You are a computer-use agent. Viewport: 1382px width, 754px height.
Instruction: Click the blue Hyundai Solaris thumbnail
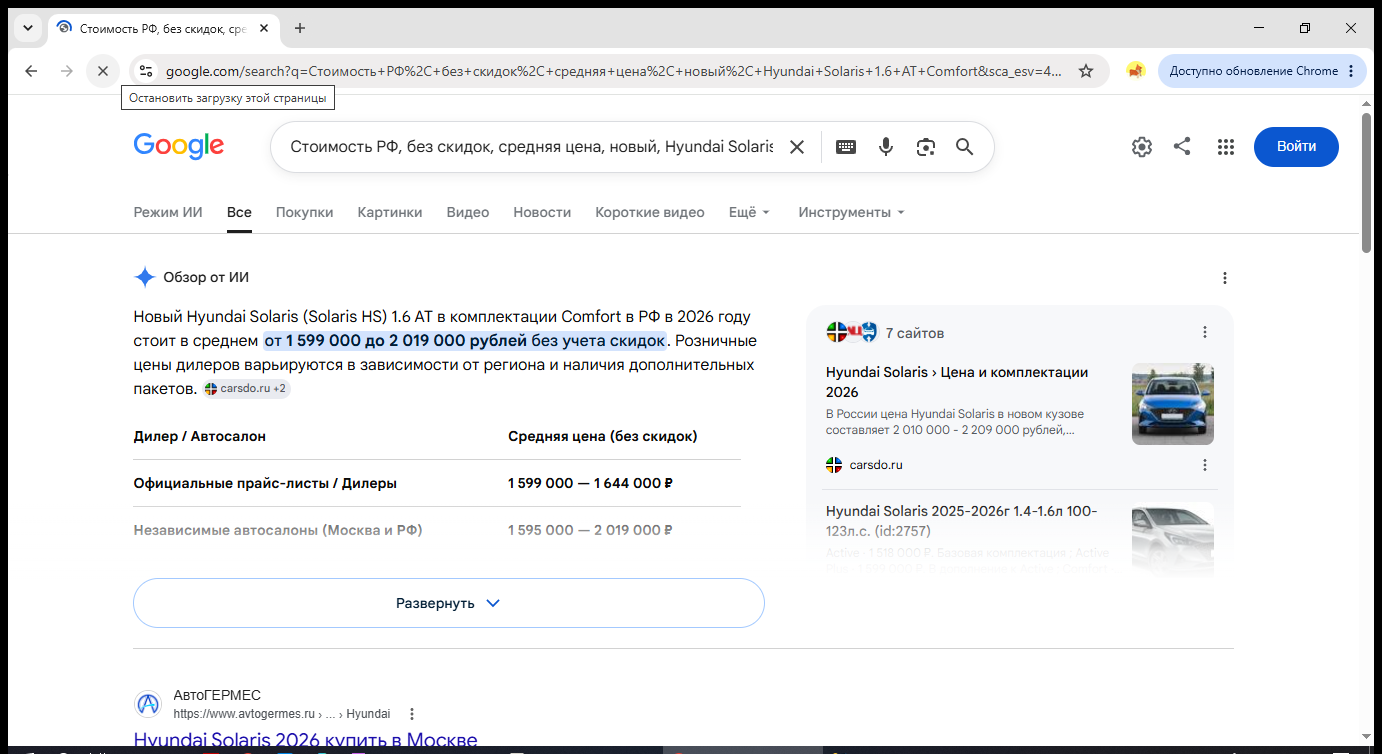click(1173, 404)
